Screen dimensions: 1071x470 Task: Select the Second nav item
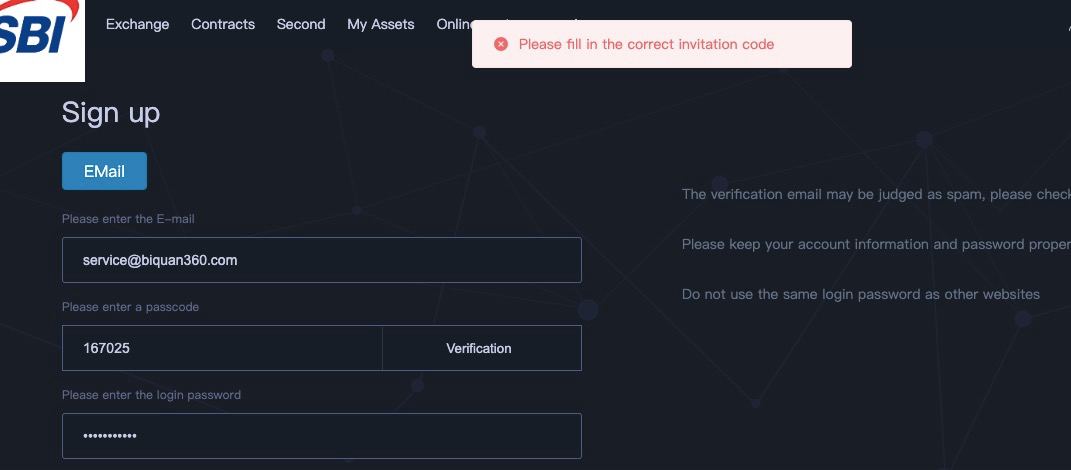click(x=301, y=25)
